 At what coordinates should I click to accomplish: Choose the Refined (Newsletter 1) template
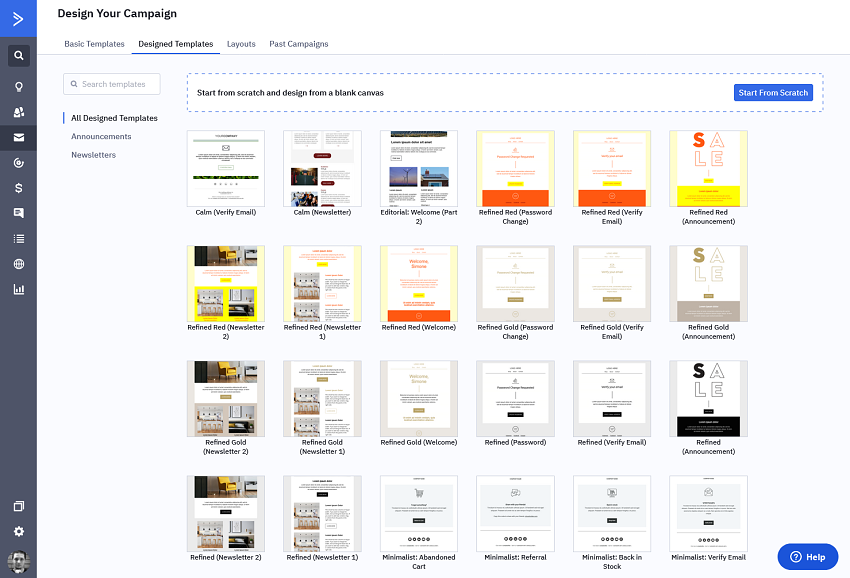click(x=323, y=513)
